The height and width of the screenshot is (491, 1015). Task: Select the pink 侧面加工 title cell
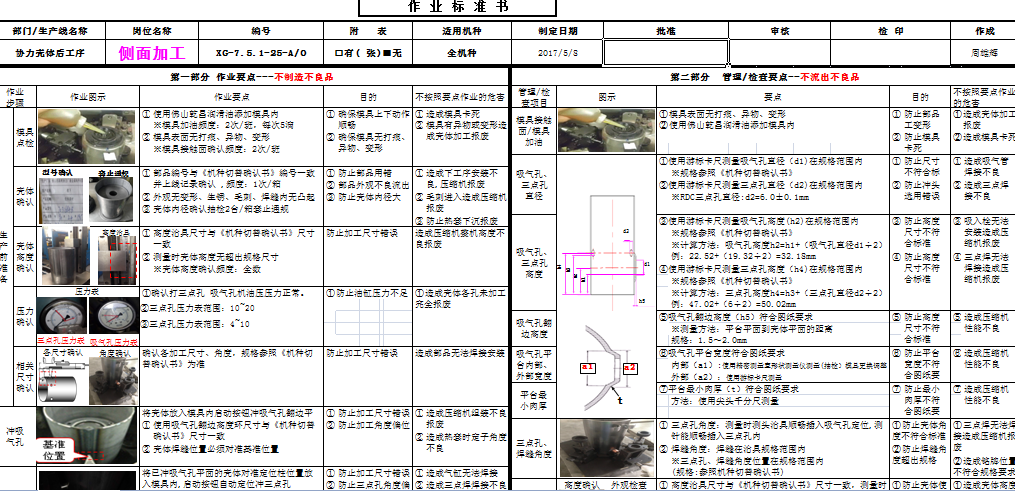(152, 52)
